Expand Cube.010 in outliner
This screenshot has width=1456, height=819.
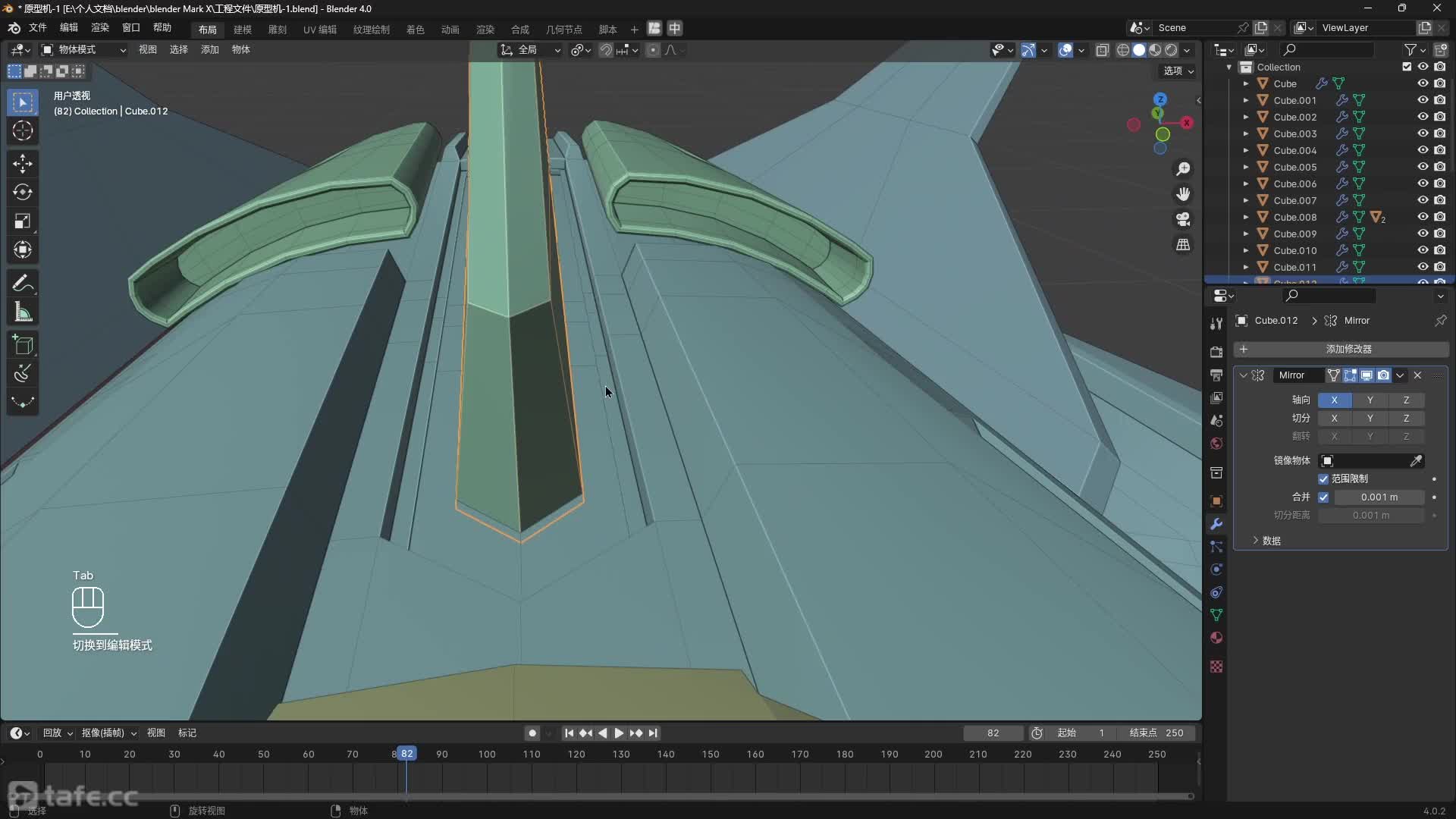1245,250
